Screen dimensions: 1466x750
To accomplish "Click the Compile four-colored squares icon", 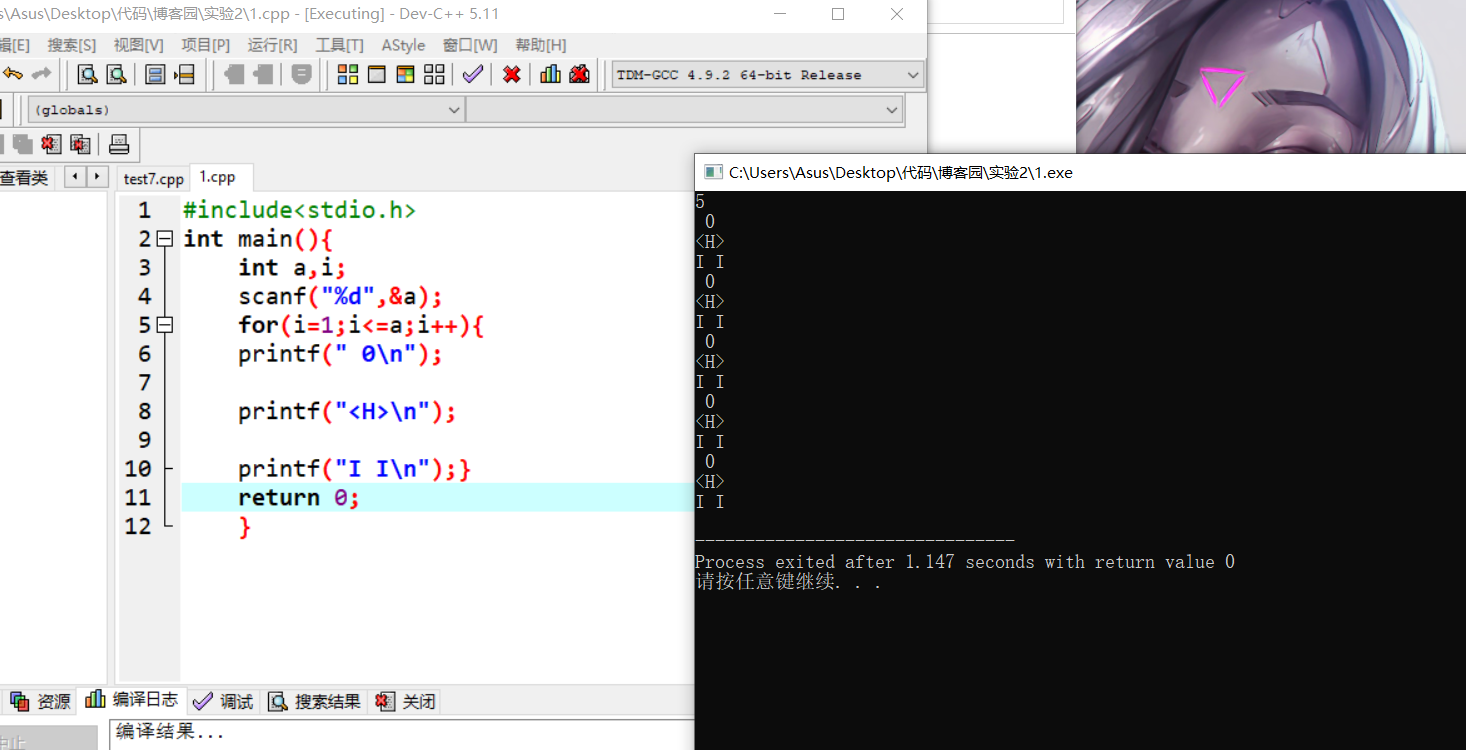I will (348, 74).
